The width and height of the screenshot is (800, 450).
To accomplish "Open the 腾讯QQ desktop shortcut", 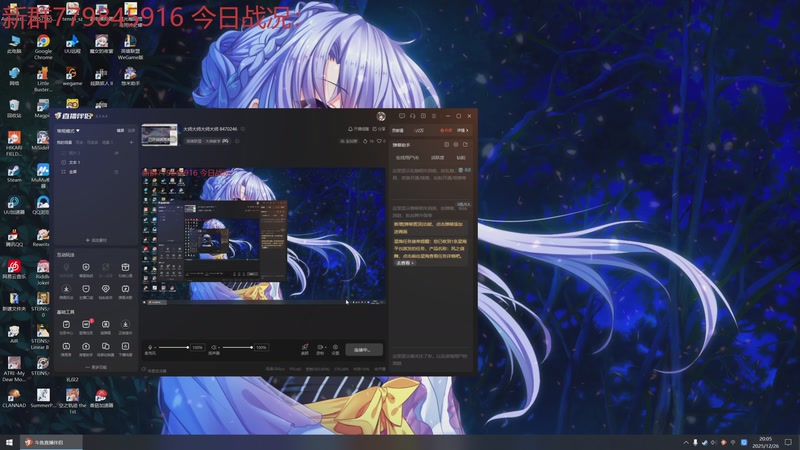I will 14,238.
